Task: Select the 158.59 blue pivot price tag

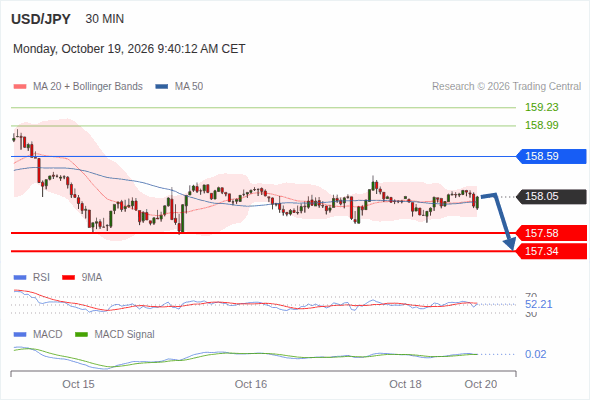Action: [551, 156]
